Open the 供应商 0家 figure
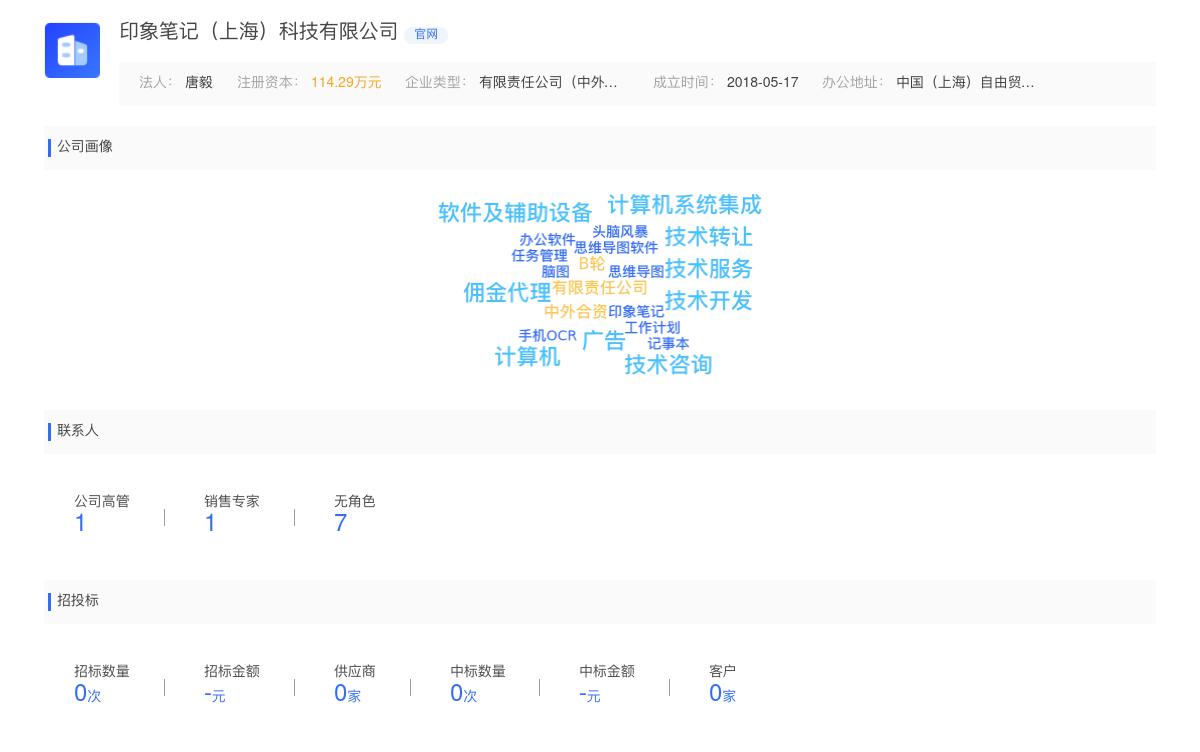The height and width of the screenshot is (752, 1200). tap(347, 693)
